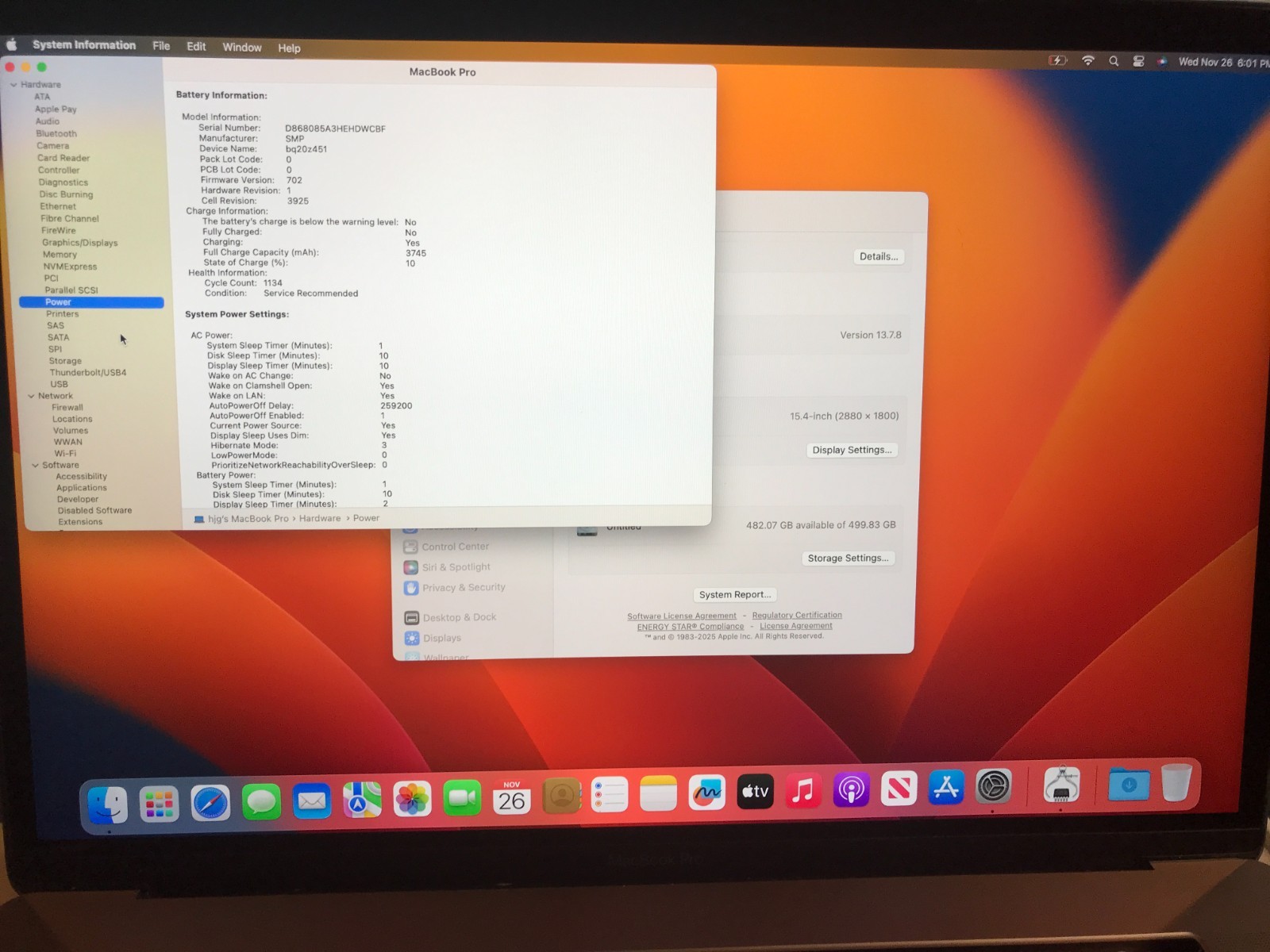This screenshot has height=952, width=1270.
Task: Click System Information chip icon in Dock
Action: point(1061,786)
